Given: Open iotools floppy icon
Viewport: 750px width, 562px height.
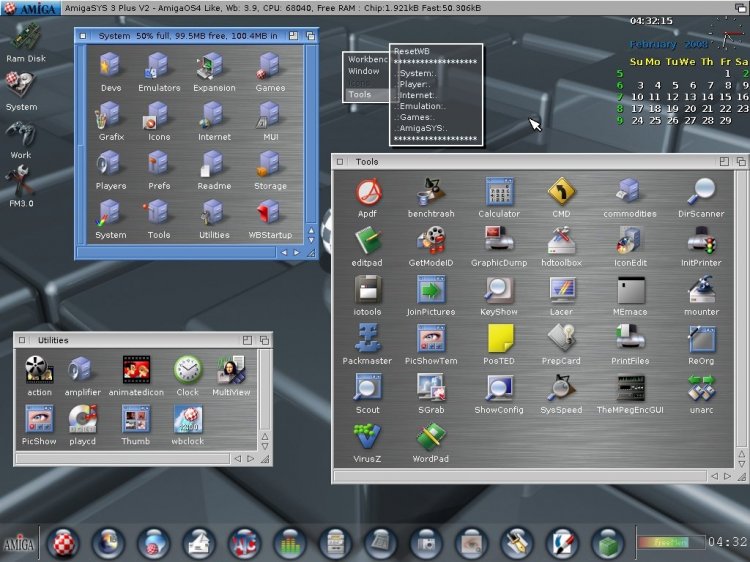Looking at the screenshot, I should pyautogui.click(x=367, y=290).
